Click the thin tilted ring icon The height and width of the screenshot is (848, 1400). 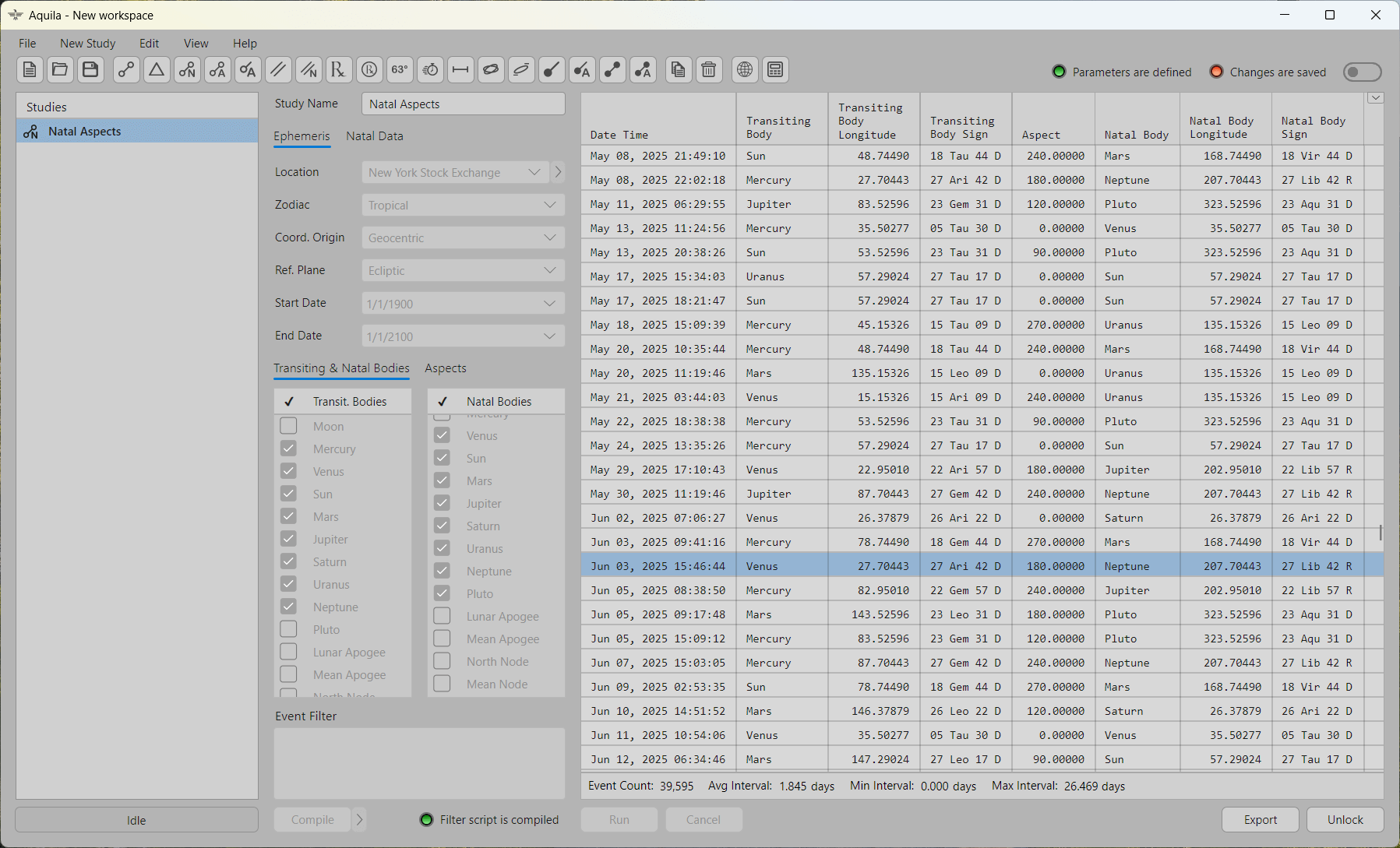pyautogui.click(x=521, y=70)
